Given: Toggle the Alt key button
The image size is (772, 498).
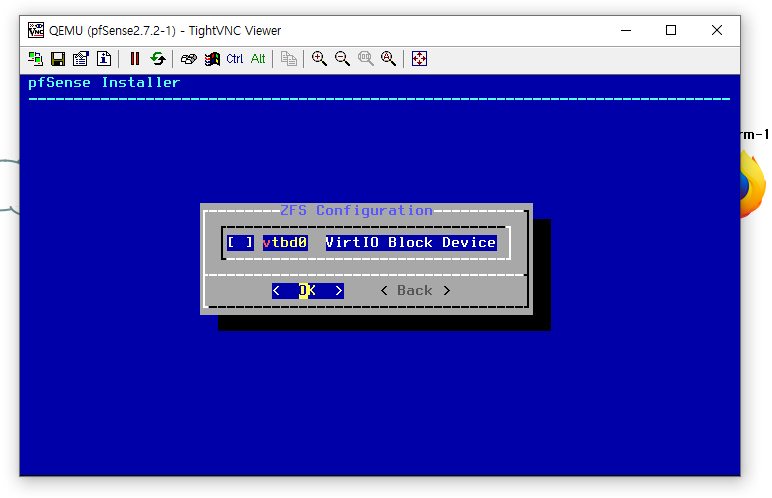Looking at the screenshot, I should [258, 59].
